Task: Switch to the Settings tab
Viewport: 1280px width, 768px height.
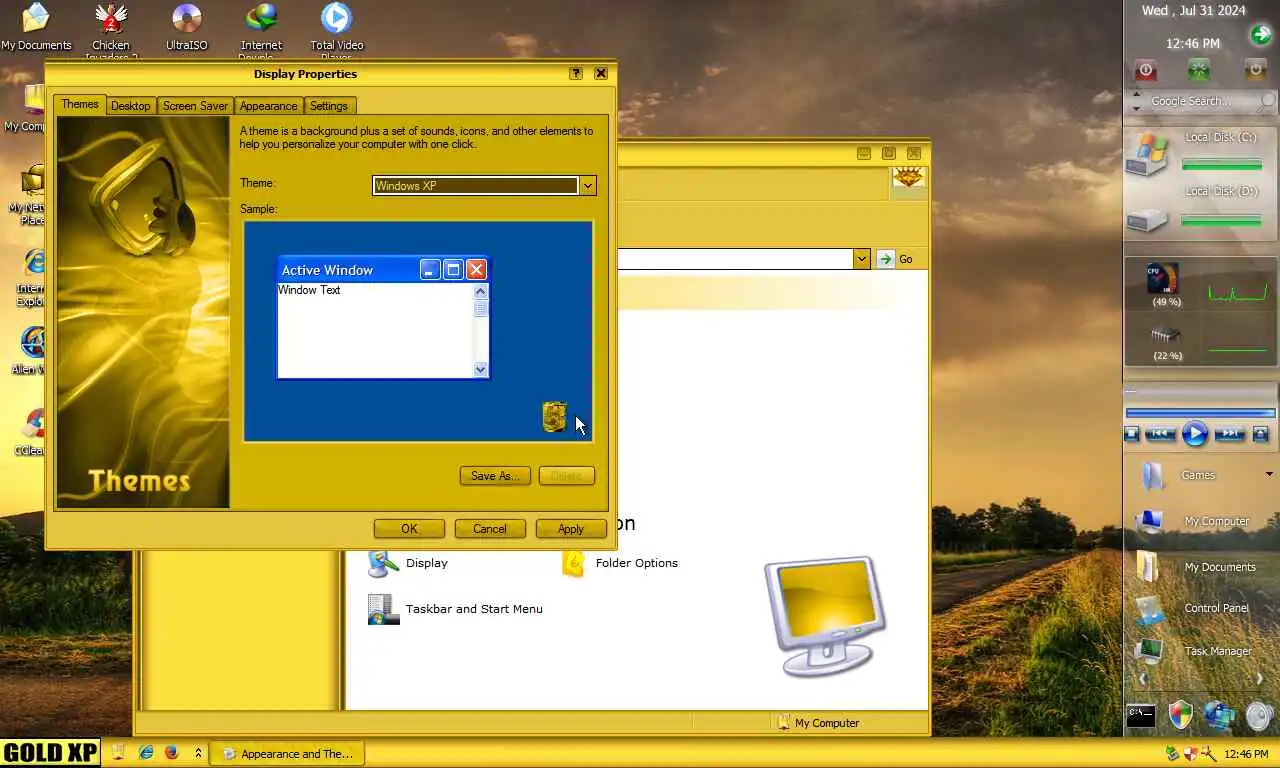Action: coord(329,106)
